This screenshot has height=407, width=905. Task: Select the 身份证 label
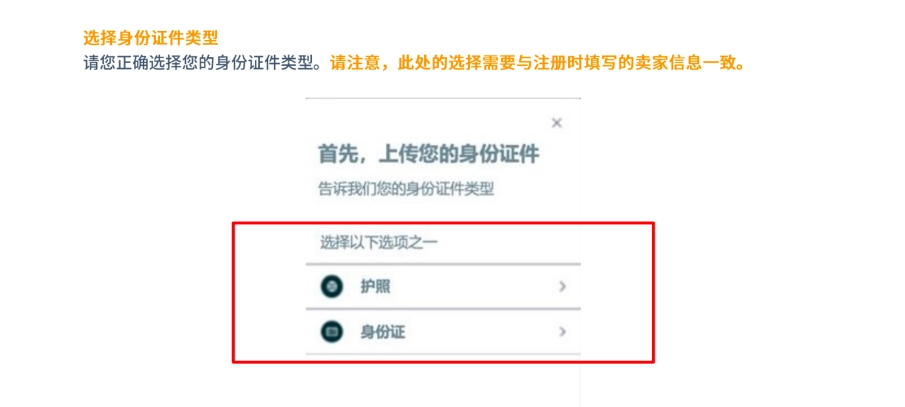(x=383, y=332)
